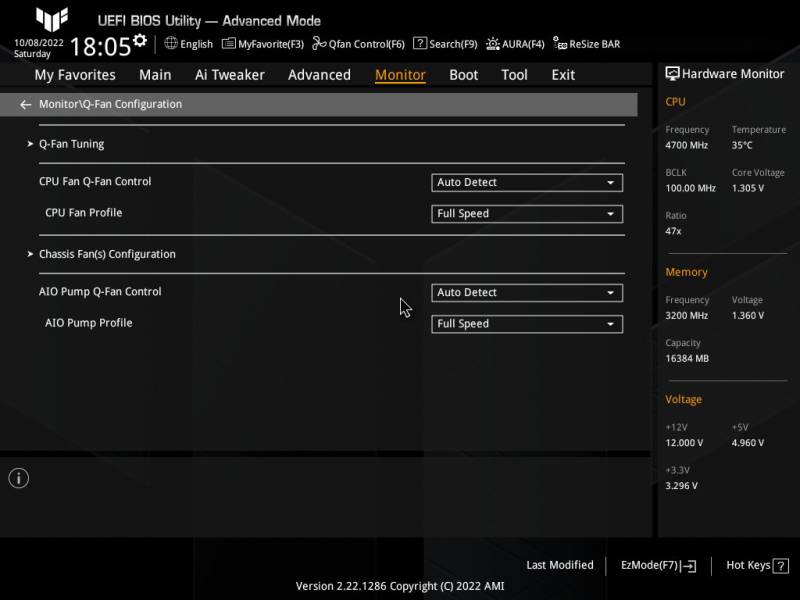
Task: Click the globe language icon
Action: (171, 43)
